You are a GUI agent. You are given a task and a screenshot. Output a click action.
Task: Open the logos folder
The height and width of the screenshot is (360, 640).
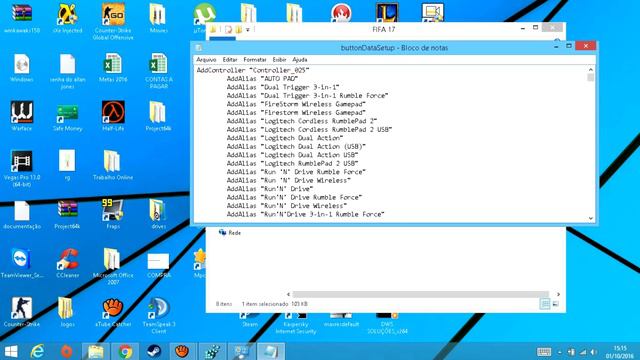67,312
